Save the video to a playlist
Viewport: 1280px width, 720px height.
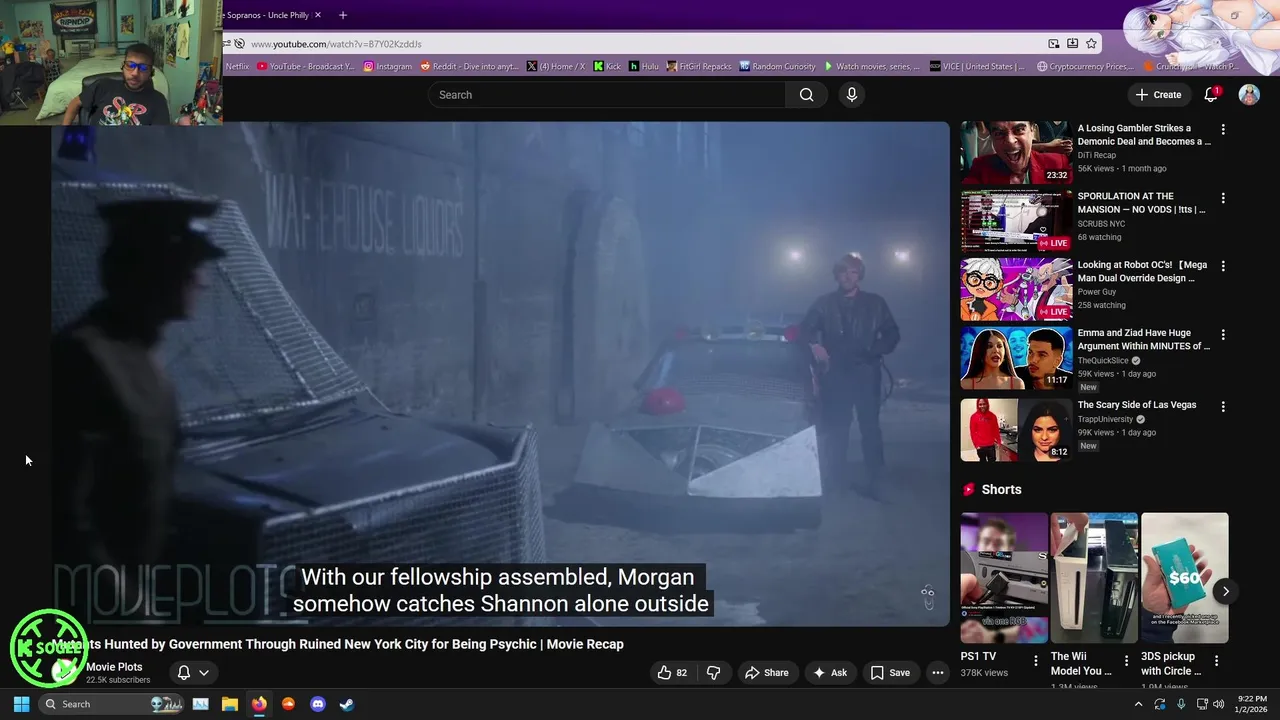[890, 673]
